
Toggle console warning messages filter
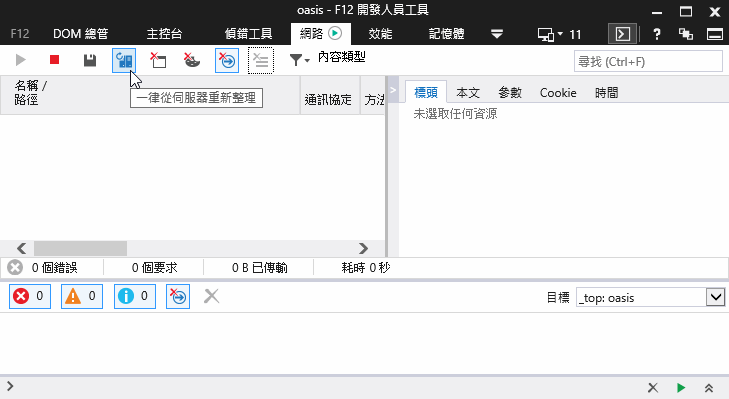coord(82,296)
